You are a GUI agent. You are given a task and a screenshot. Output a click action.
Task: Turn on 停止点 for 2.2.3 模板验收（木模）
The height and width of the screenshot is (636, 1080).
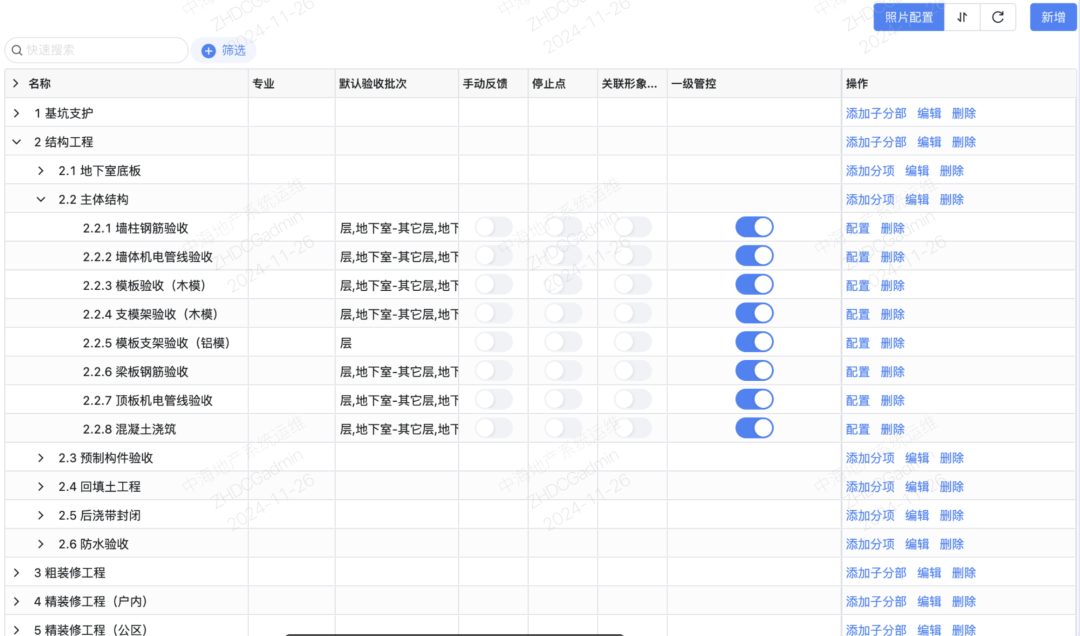click(x=563, y=284)
